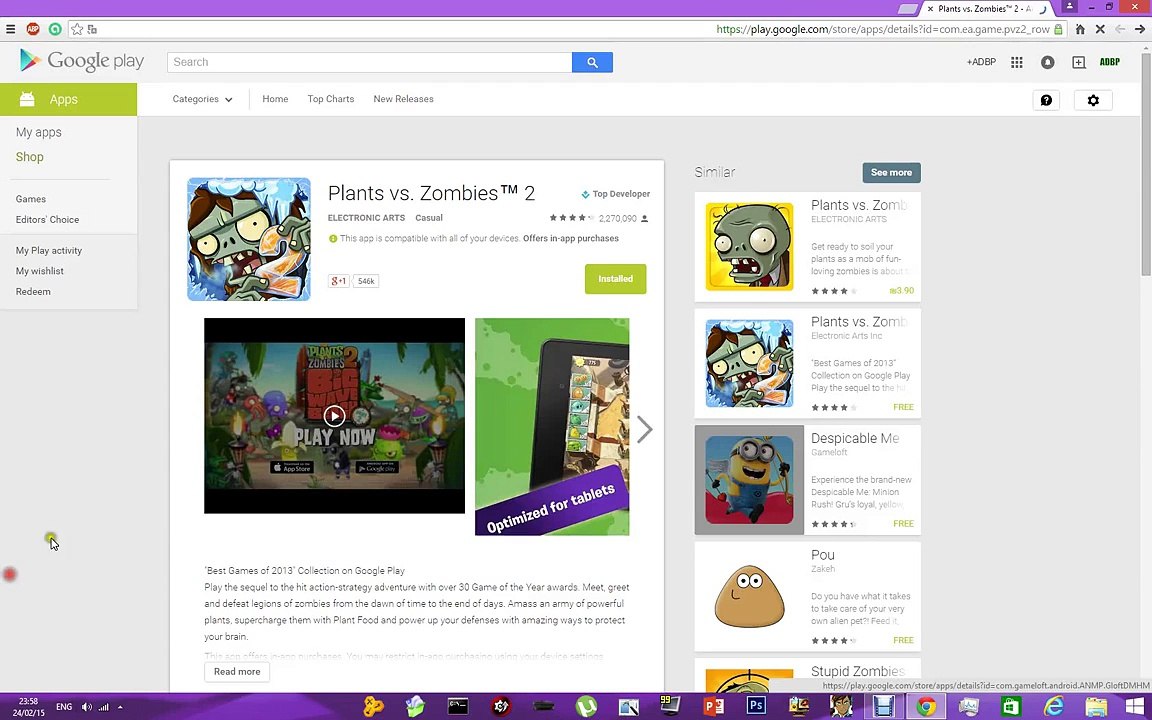Image resolution: width=1152 pixels, height=720 pixels.
Task: Expand the Categories dropdown
Action: point(202,99)
